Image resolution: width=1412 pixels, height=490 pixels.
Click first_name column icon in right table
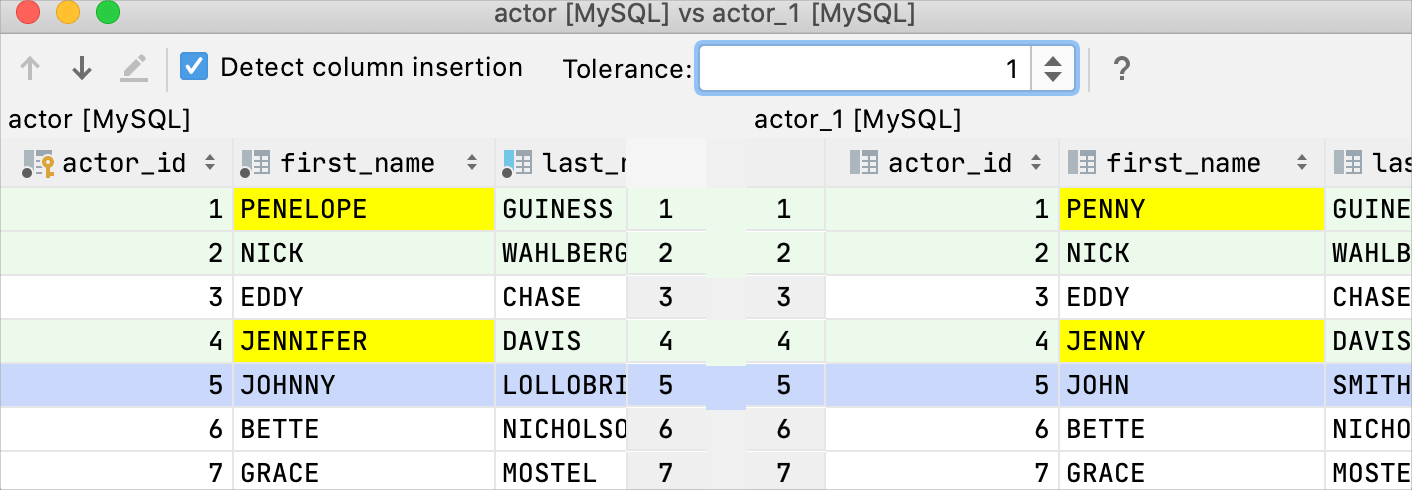(1082, 163)
